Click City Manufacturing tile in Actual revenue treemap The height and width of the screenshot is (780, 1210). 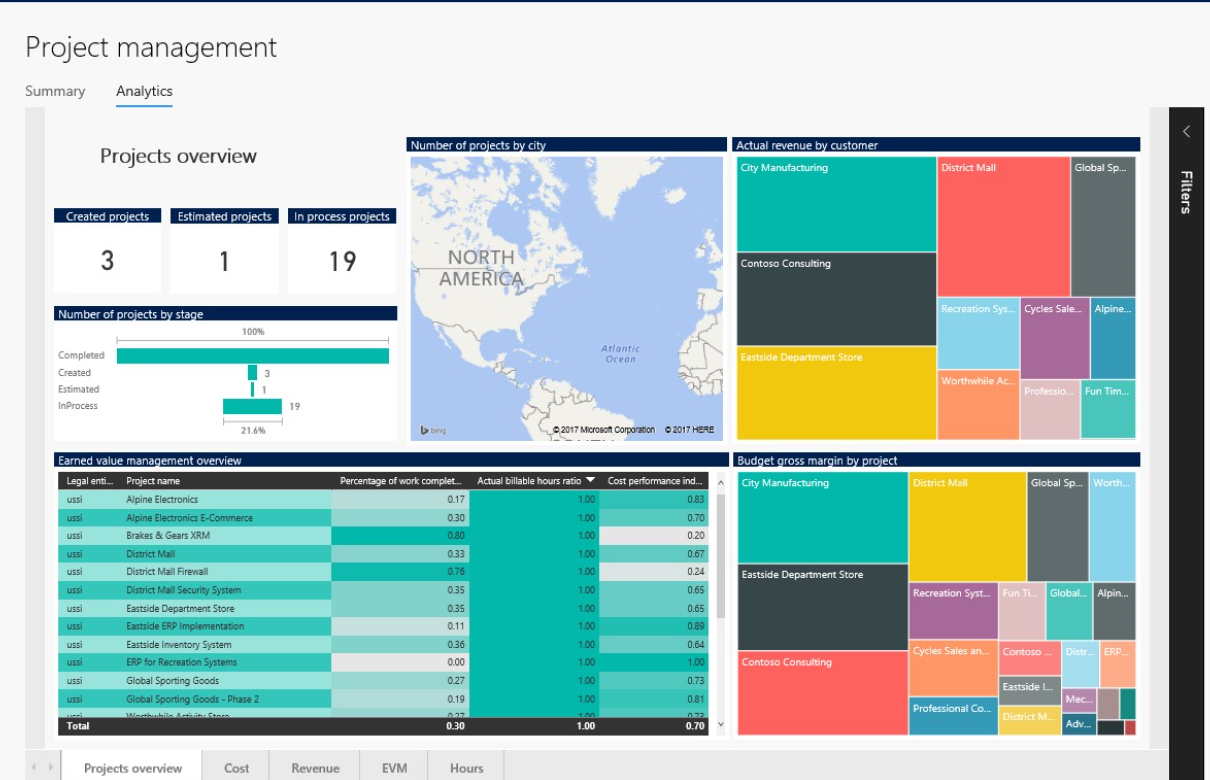pos(836,205)
